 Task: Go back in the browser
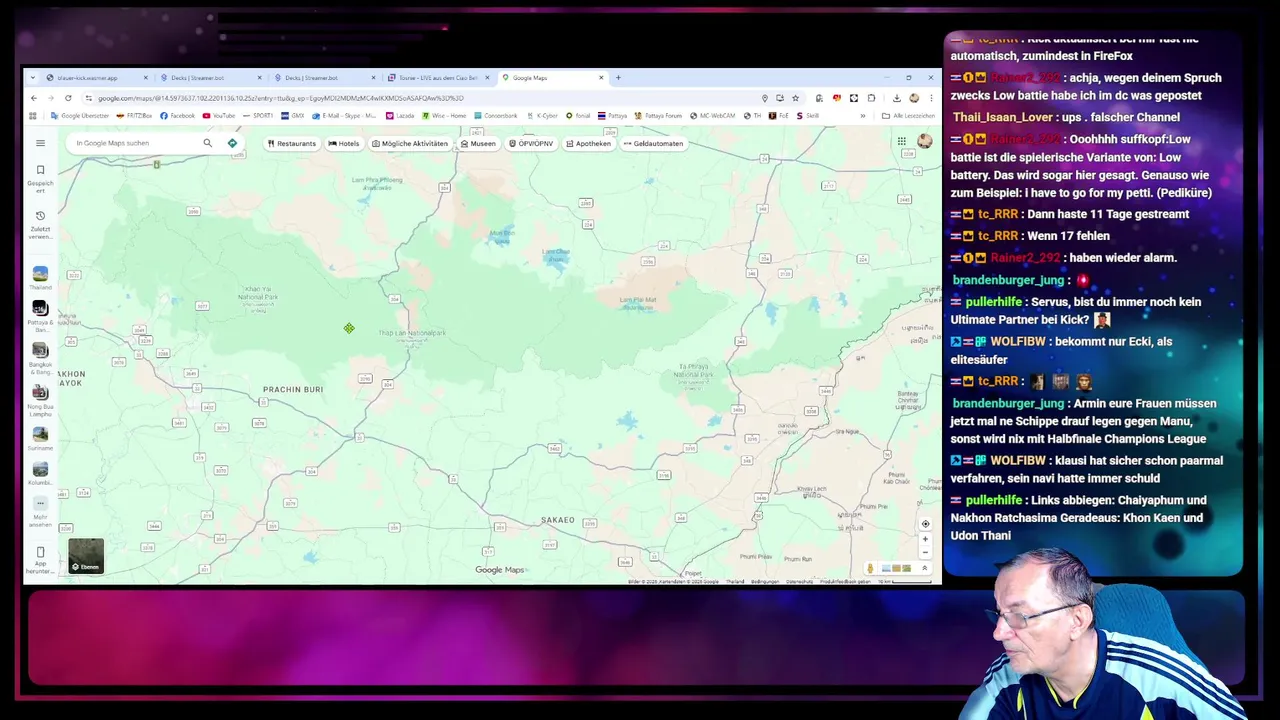click(33, 98)
